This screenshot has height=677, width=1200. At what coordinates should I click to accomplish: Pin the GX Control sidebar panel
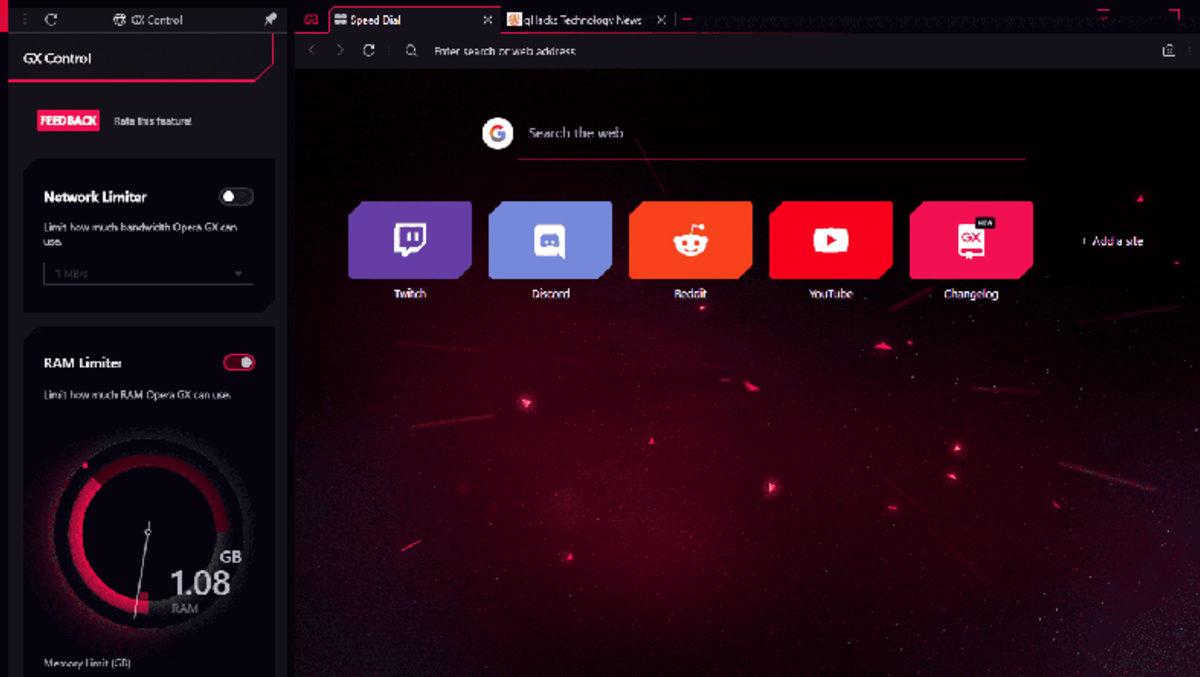click(270, 19)
